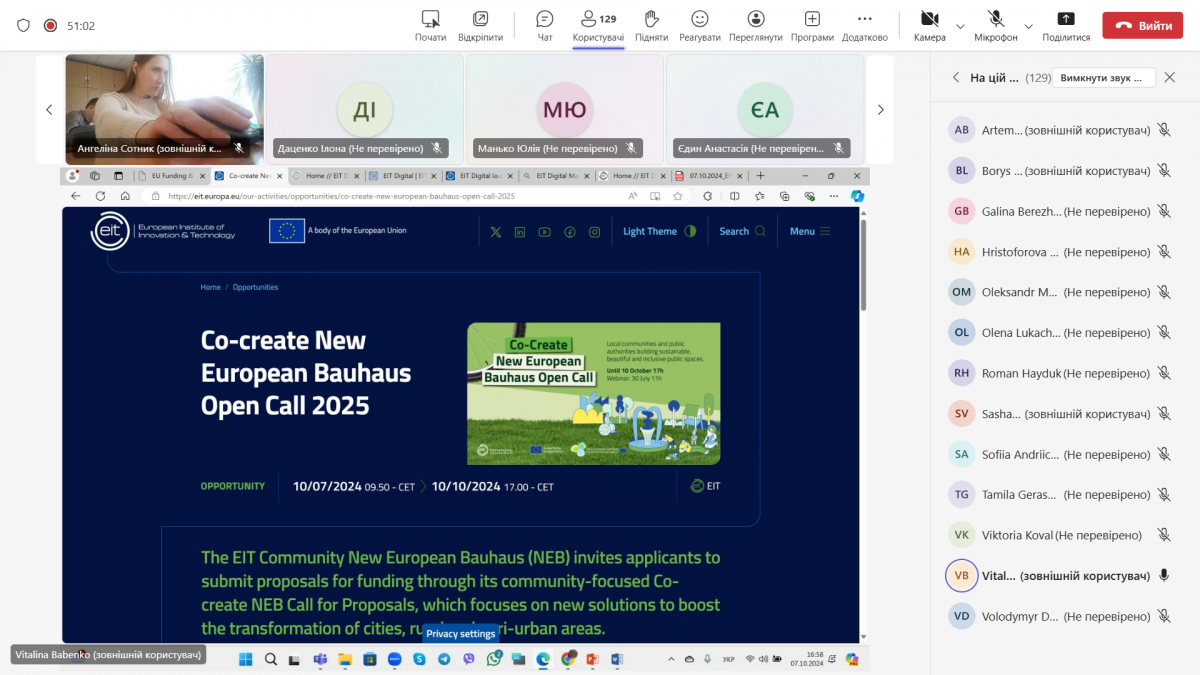
Task: Open WhatsApp from the shared taskbar
Action: (494, 659)
